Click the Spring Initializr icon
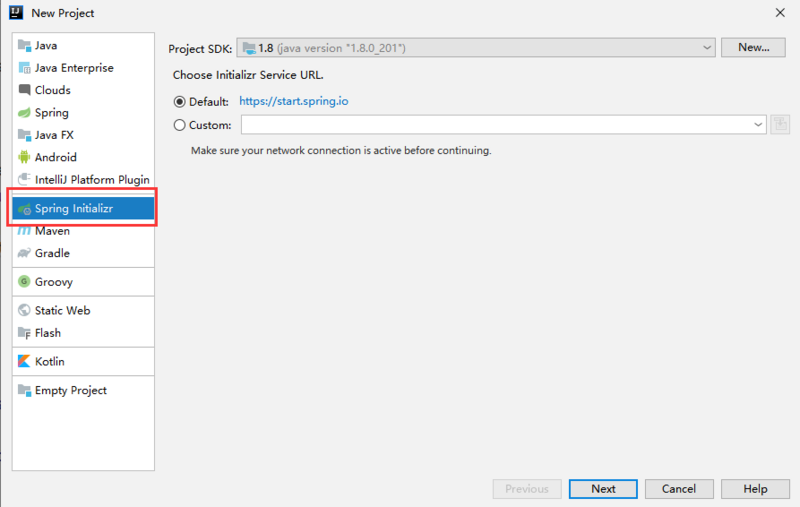Image resolution: width=800 pixels, height=507 pixels. (x=24, y=209)
